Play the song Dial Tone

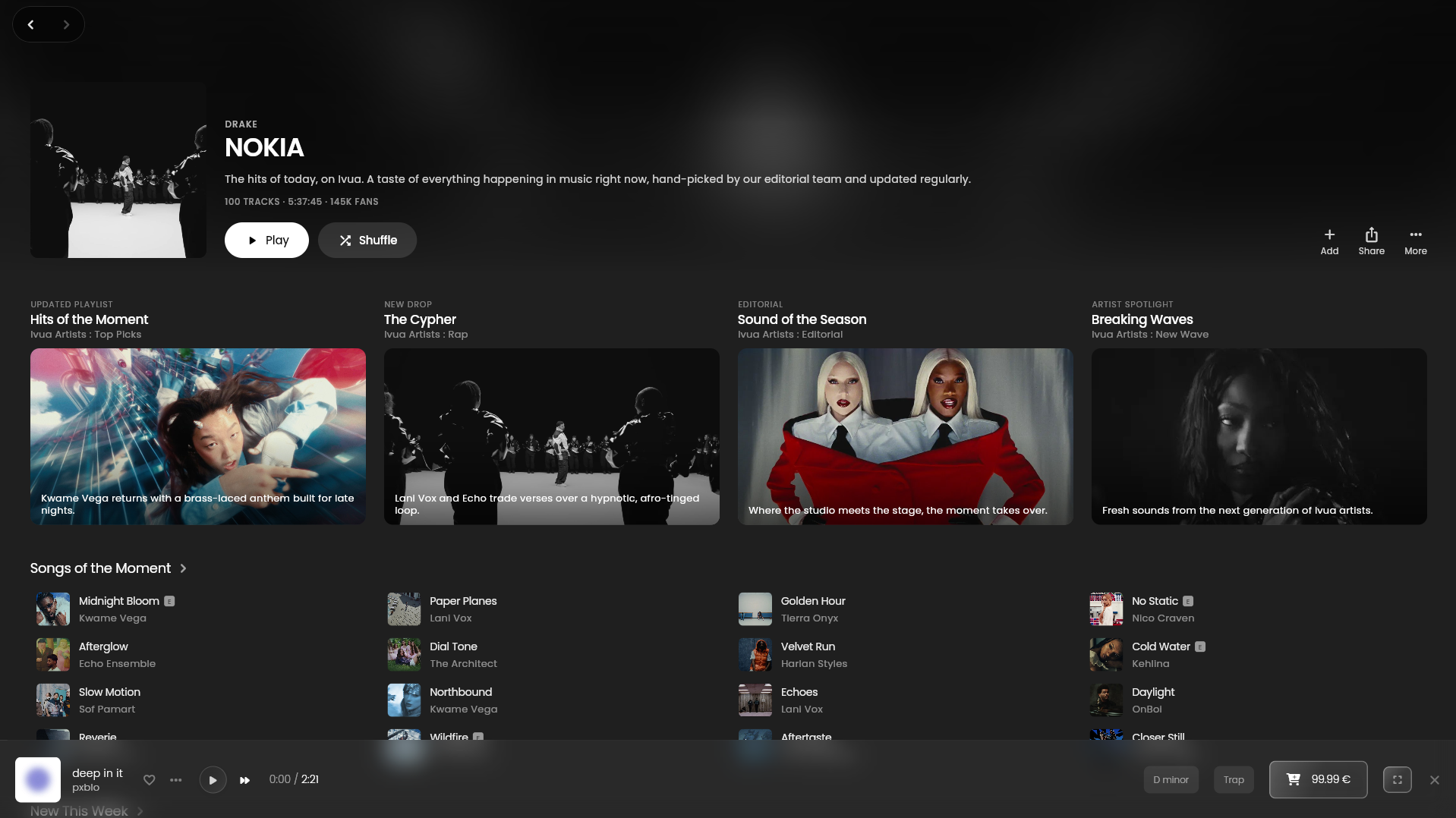453,647
